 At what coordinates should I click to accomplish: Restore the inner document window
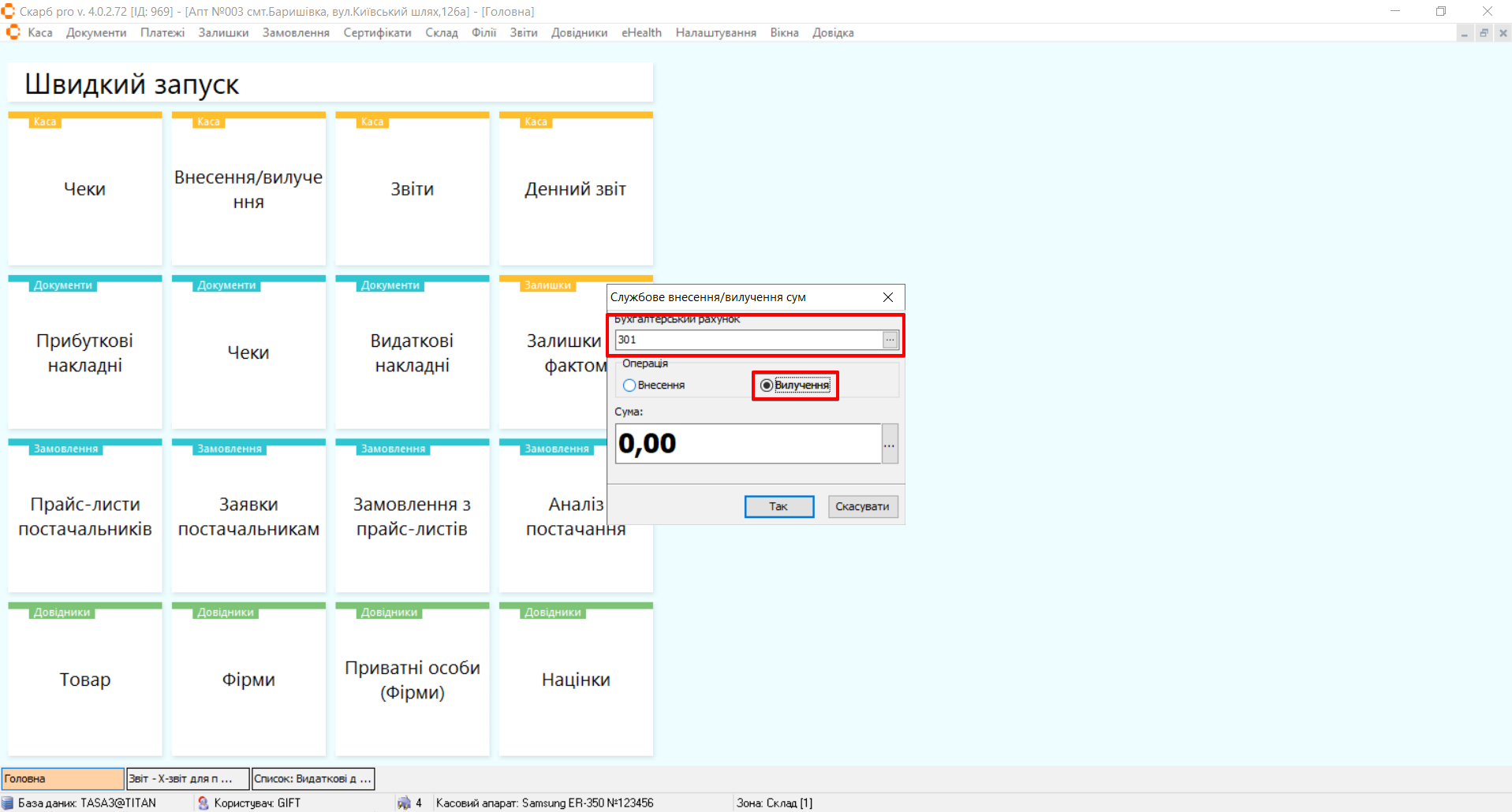pyautogui.click(x=1484, y=33)
